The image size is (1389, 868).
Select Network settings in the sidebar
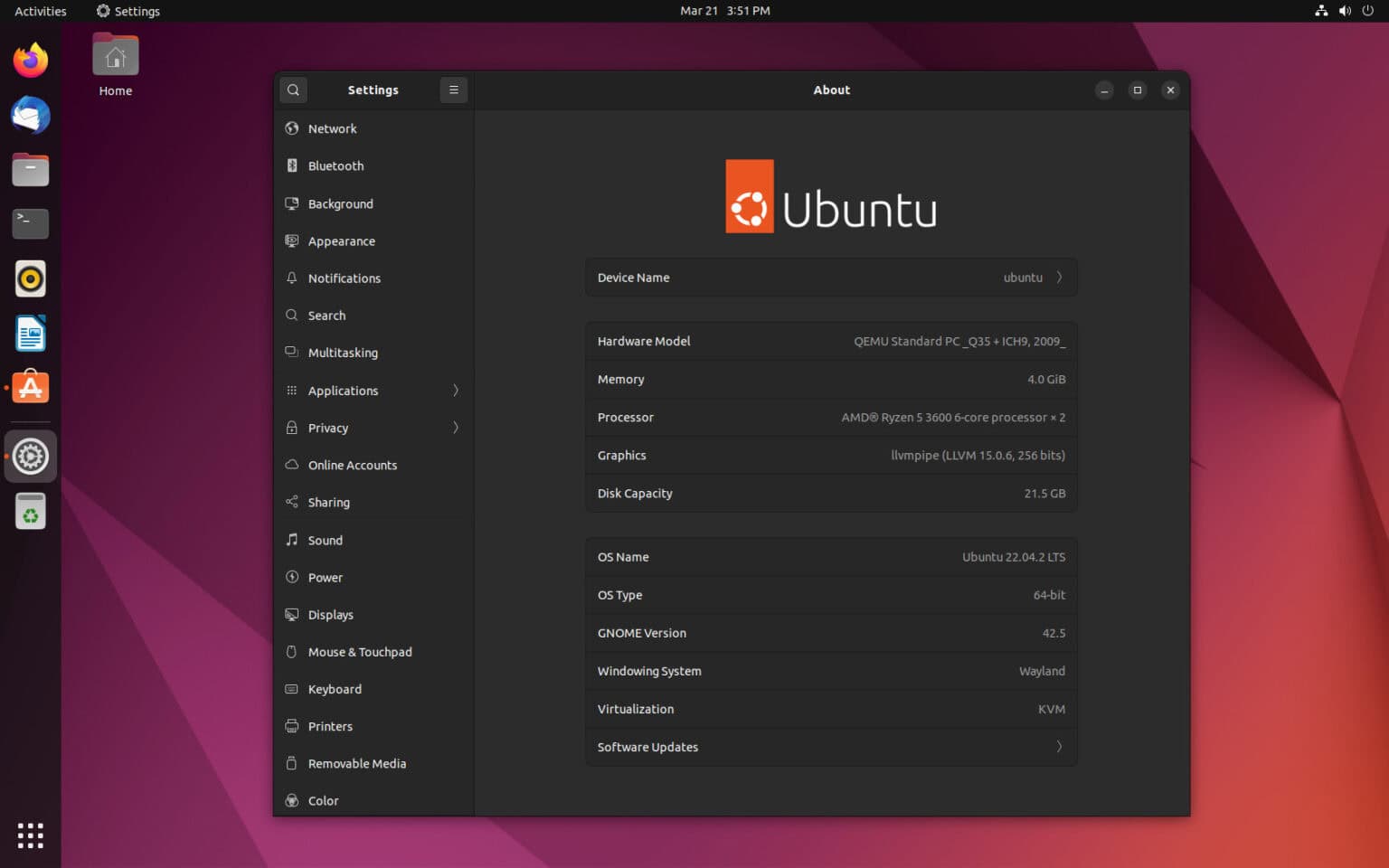pos(333,128)
